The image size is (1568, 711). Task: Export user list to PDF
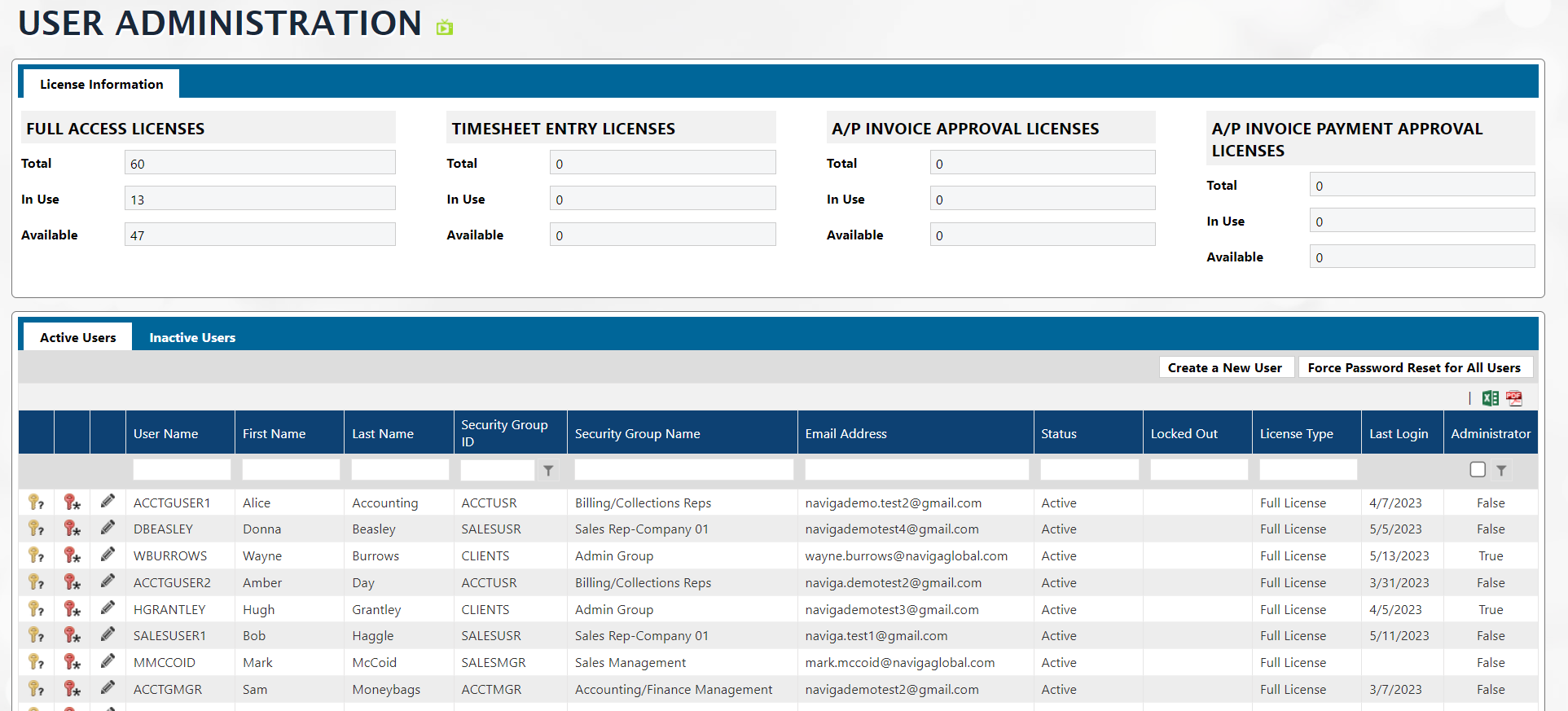coord(1514,398)
